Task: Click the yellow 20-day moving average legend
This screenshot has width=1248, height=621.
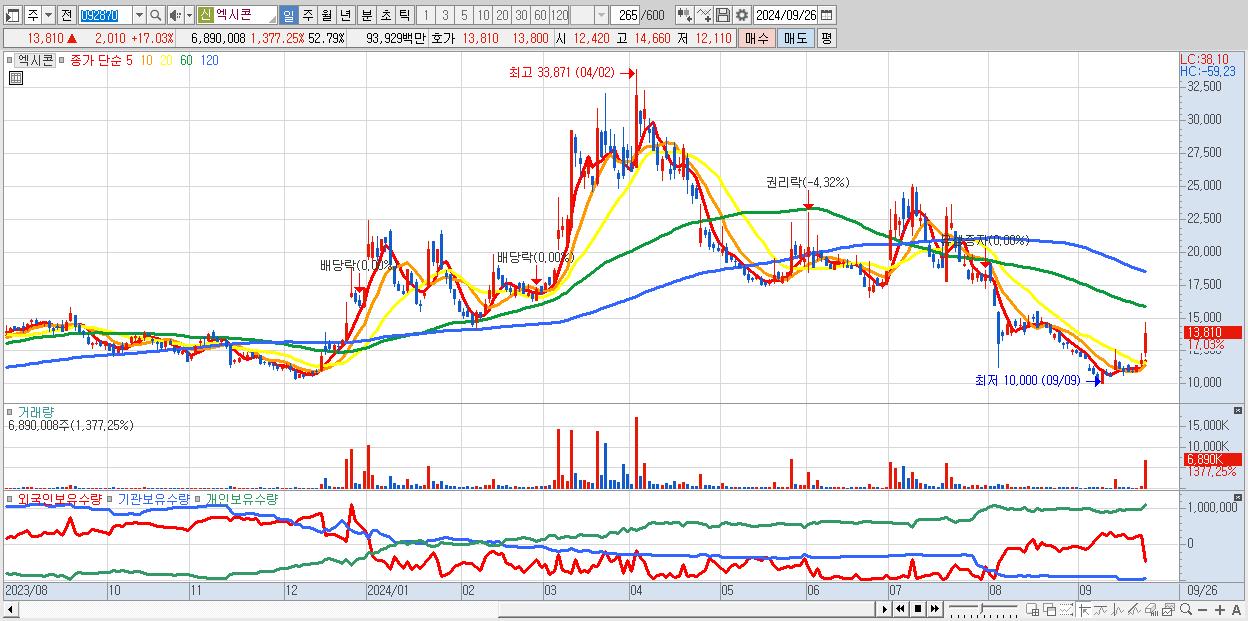Action: (168, 60)
